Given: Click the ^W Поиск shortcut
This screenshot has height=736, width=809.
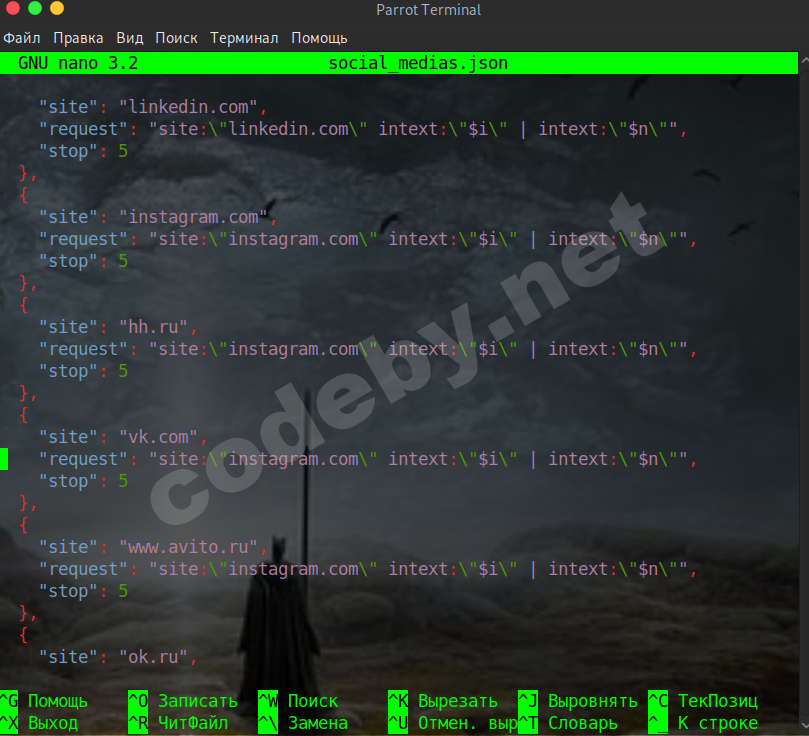Looking at the screenshot, I should [x=298, y=701].
